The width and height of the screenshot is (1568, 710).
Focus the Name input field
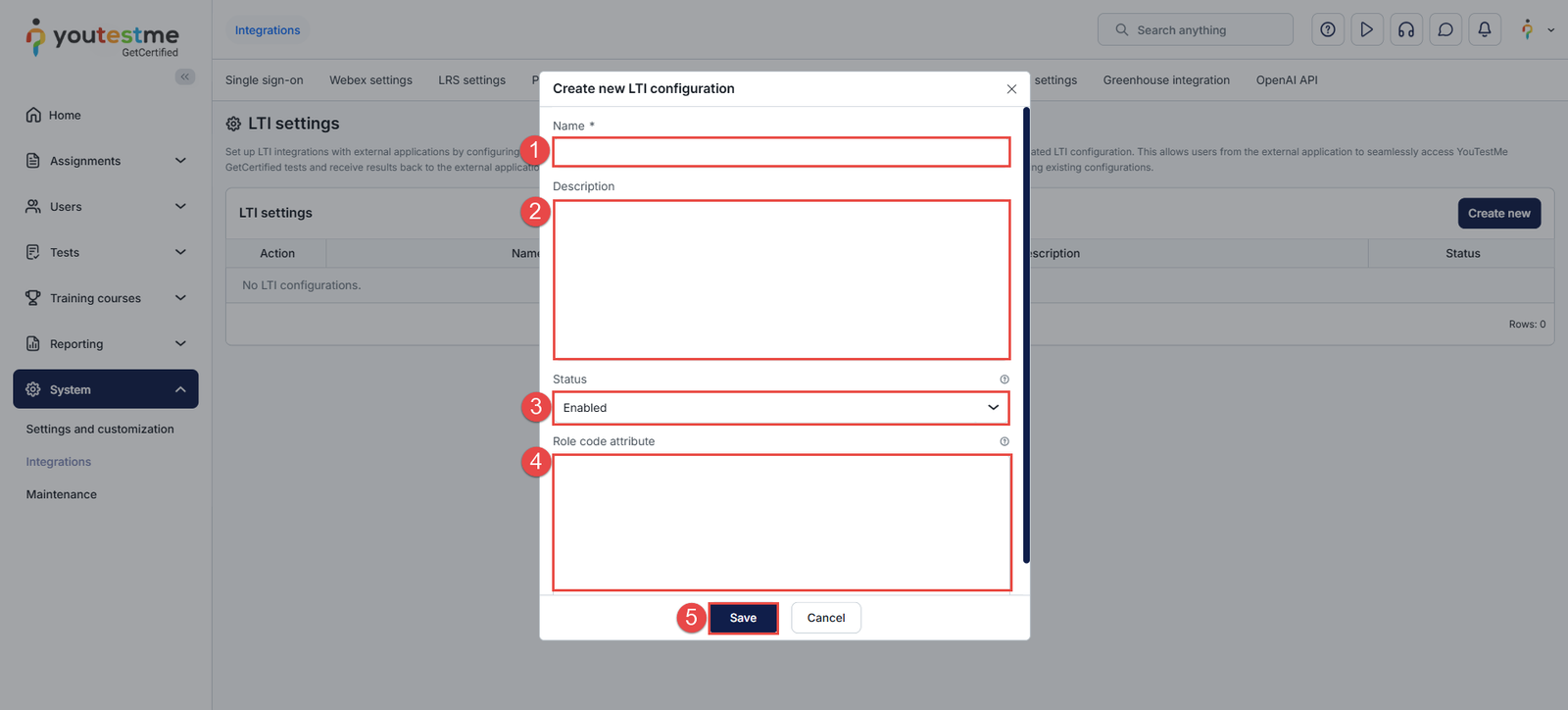[781, 152]
